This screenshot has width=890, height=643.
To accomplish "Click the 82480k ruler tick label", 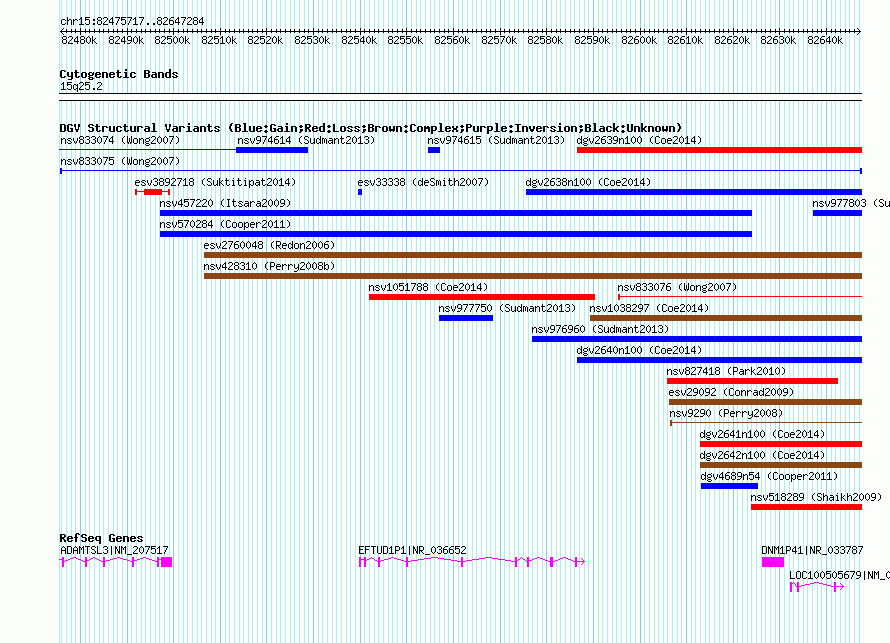I will [x=79, y=40].
